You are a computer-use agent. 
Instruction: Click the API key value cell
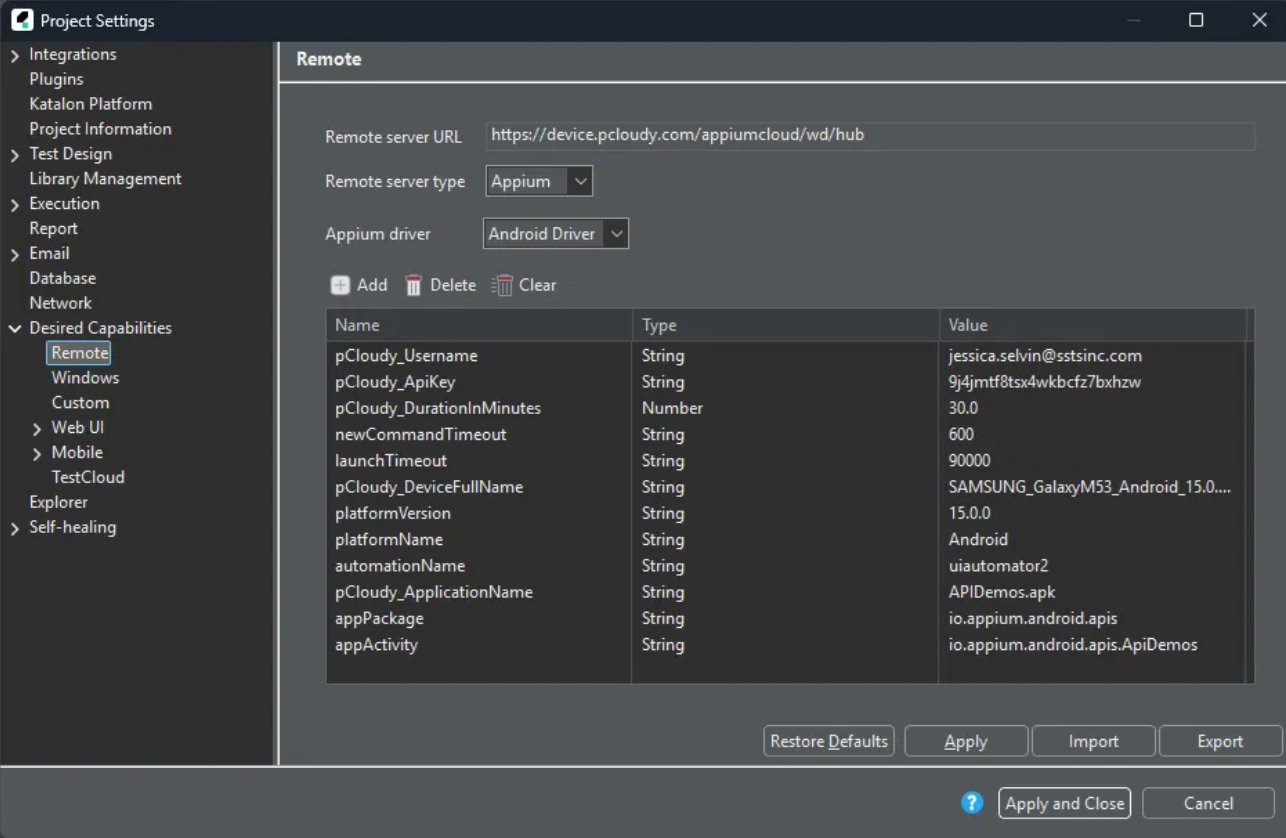pos(1045,382)
